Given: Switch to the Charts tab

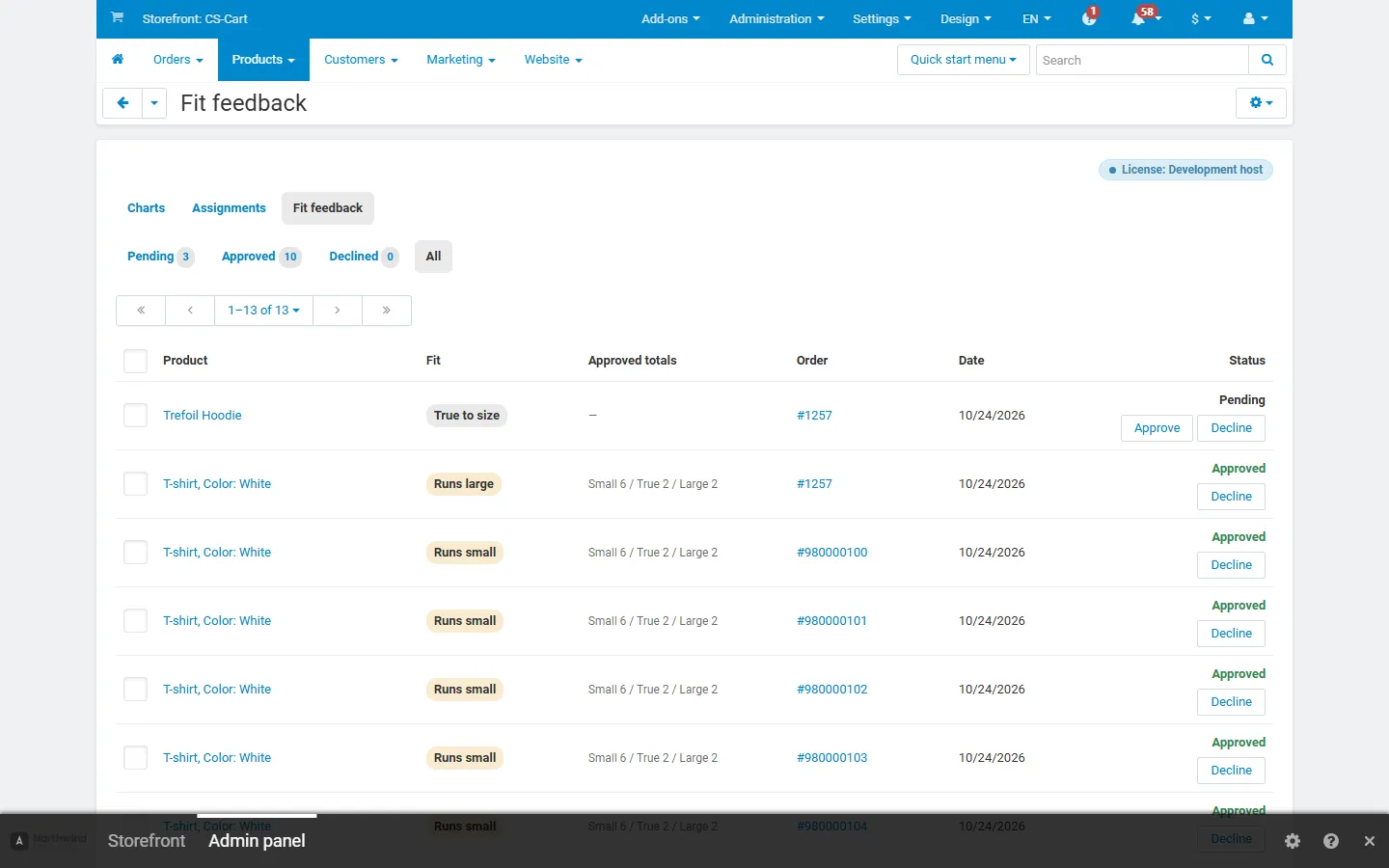Looking at the screenshot, I should pos(147,208).
